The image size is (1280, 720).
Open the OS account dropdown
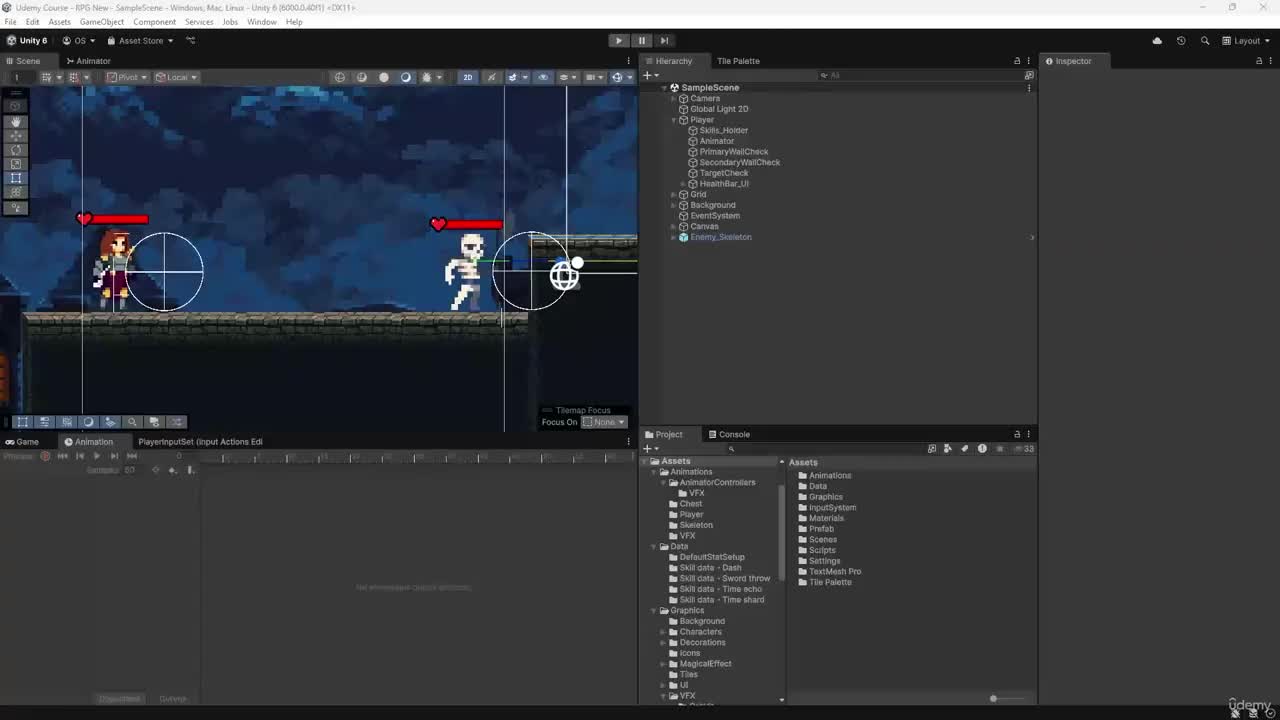[x=79, y=41]
